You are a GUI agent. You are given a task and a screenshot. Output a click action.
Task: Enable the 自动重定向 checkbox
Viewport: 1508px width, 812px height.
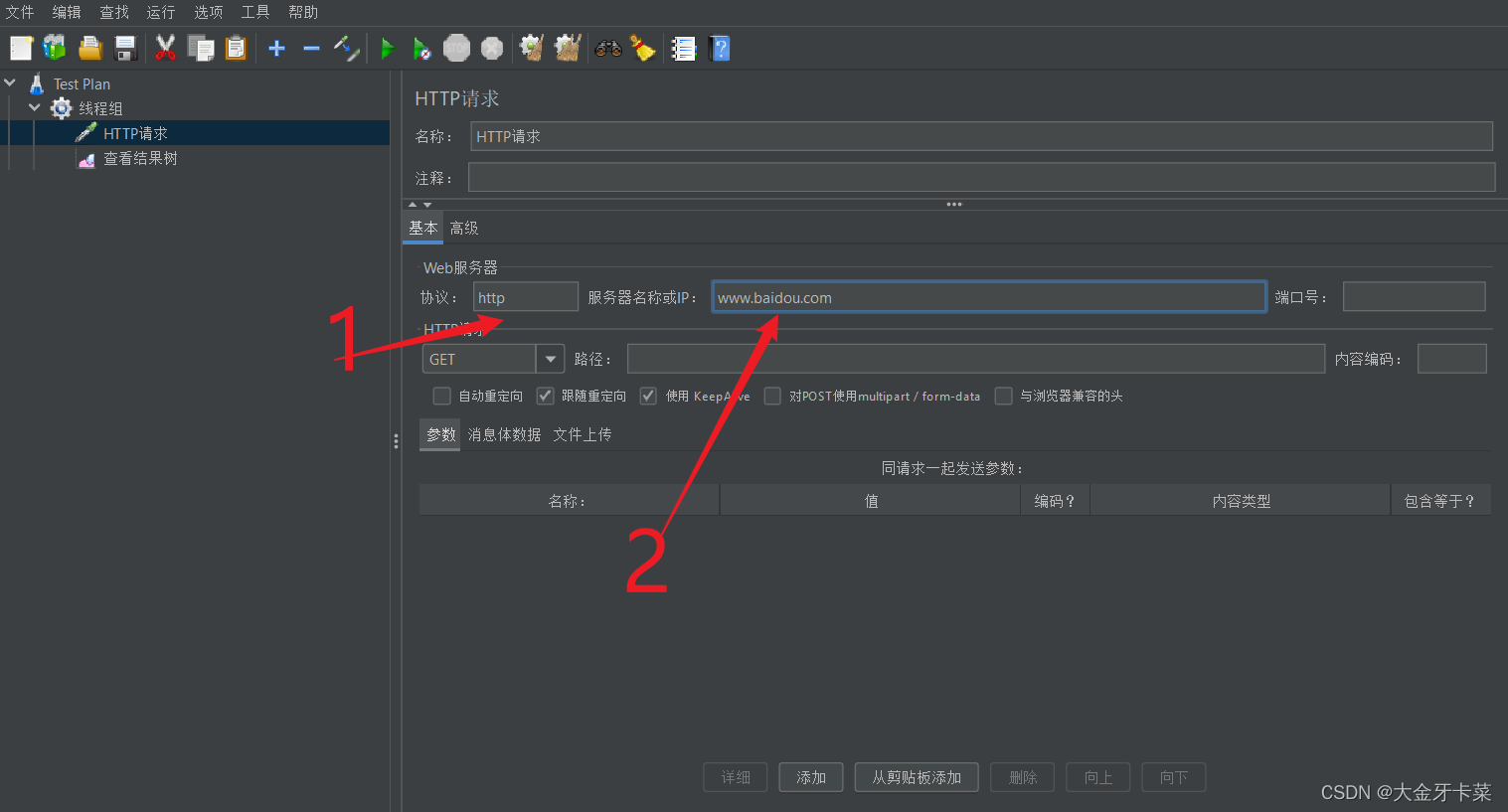[442, 396]
